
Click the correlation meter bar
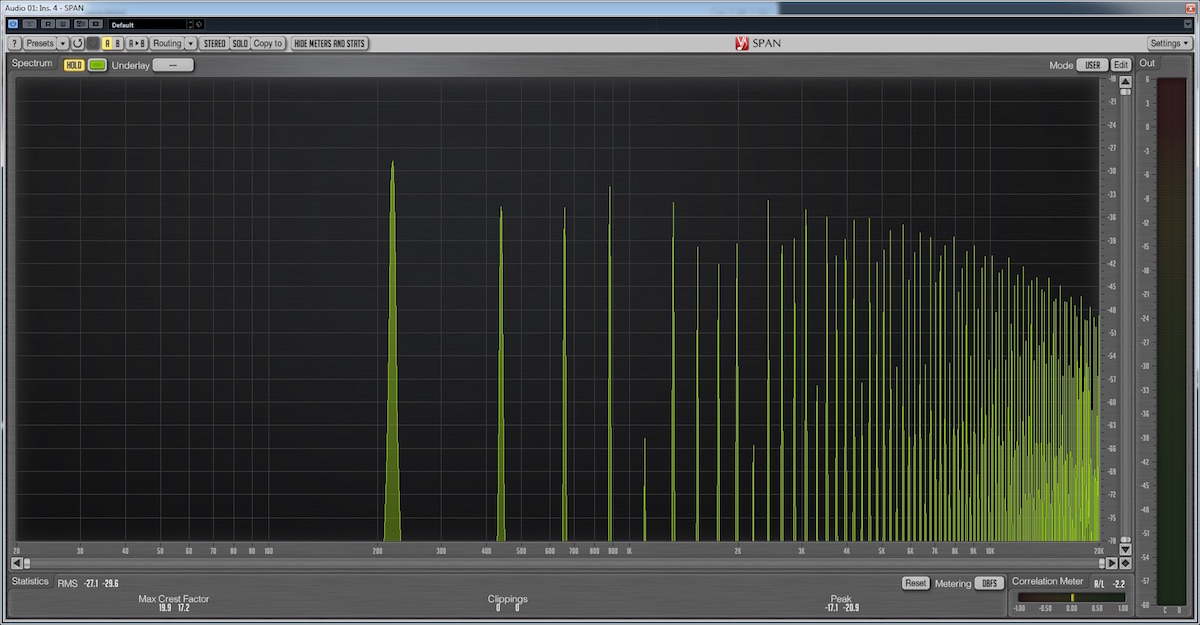coord(1071,597)
